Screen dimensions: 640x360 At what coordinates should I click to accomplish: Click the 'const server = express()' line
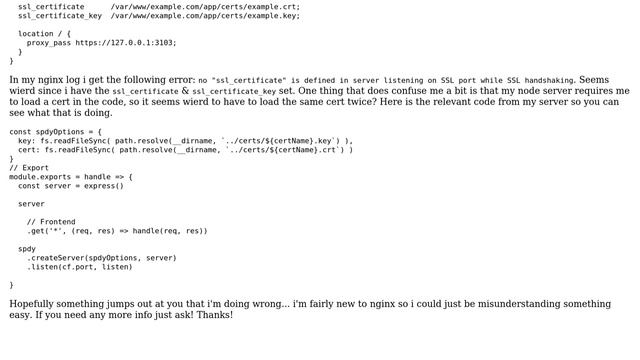(71, 186)
